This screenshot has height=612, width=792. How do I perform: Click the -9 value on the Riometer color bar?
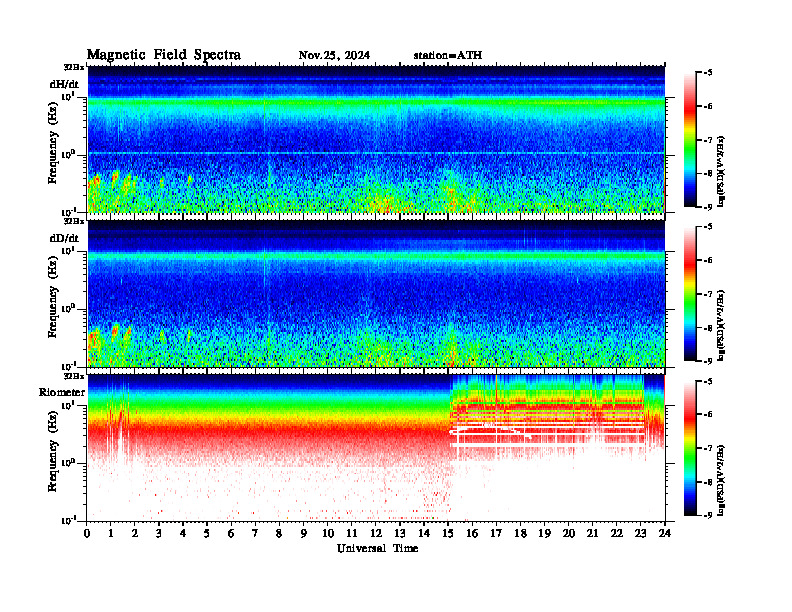coord(707,515)
